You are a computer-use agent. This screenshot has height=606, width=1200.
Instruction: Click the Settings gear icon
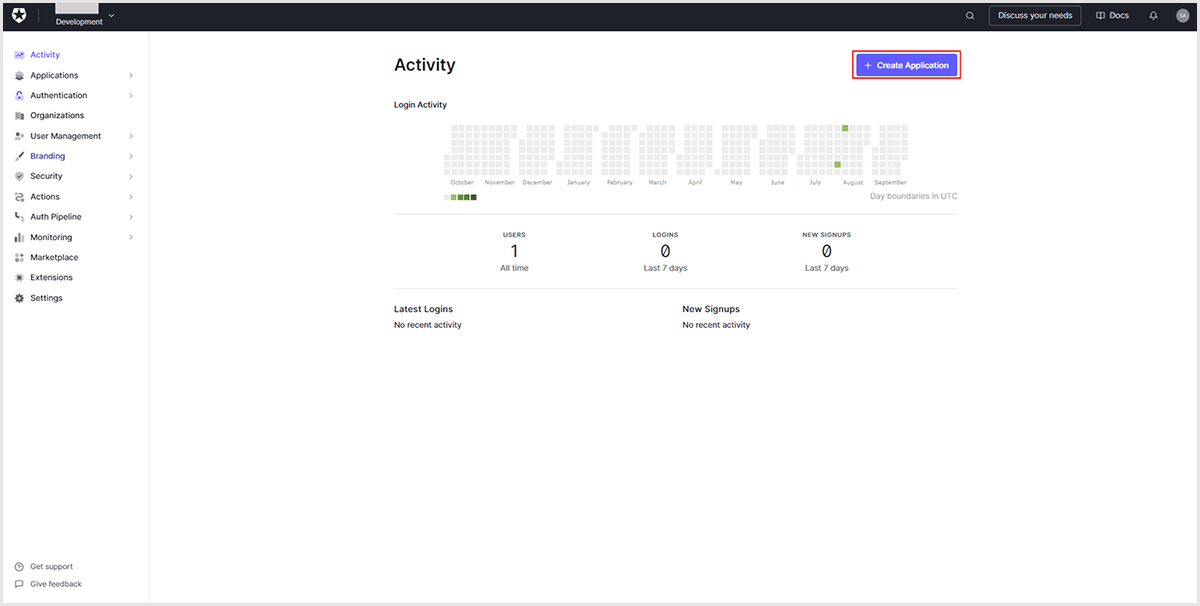click(20, 298)
